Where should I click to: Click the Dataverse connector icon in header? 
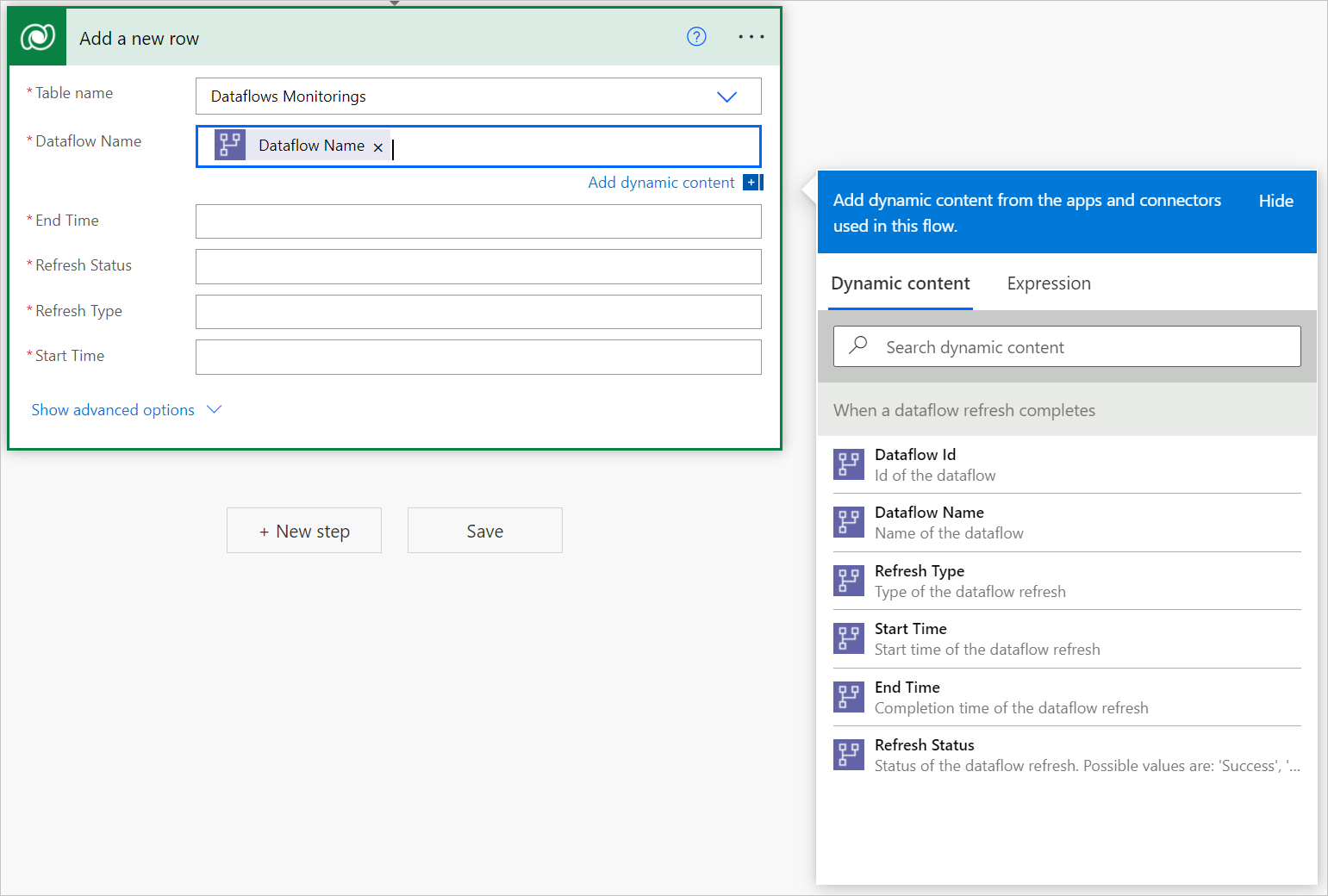click(38, 37)
